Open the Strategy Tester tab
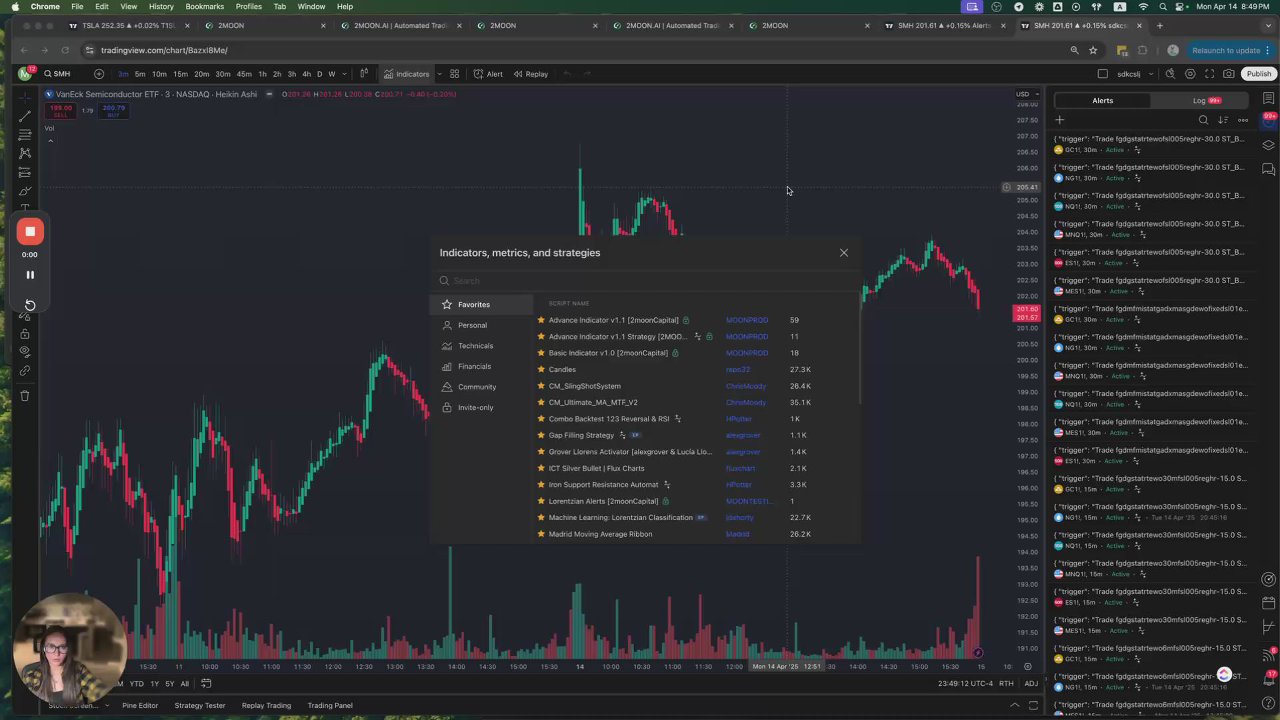 click(200, 706)
